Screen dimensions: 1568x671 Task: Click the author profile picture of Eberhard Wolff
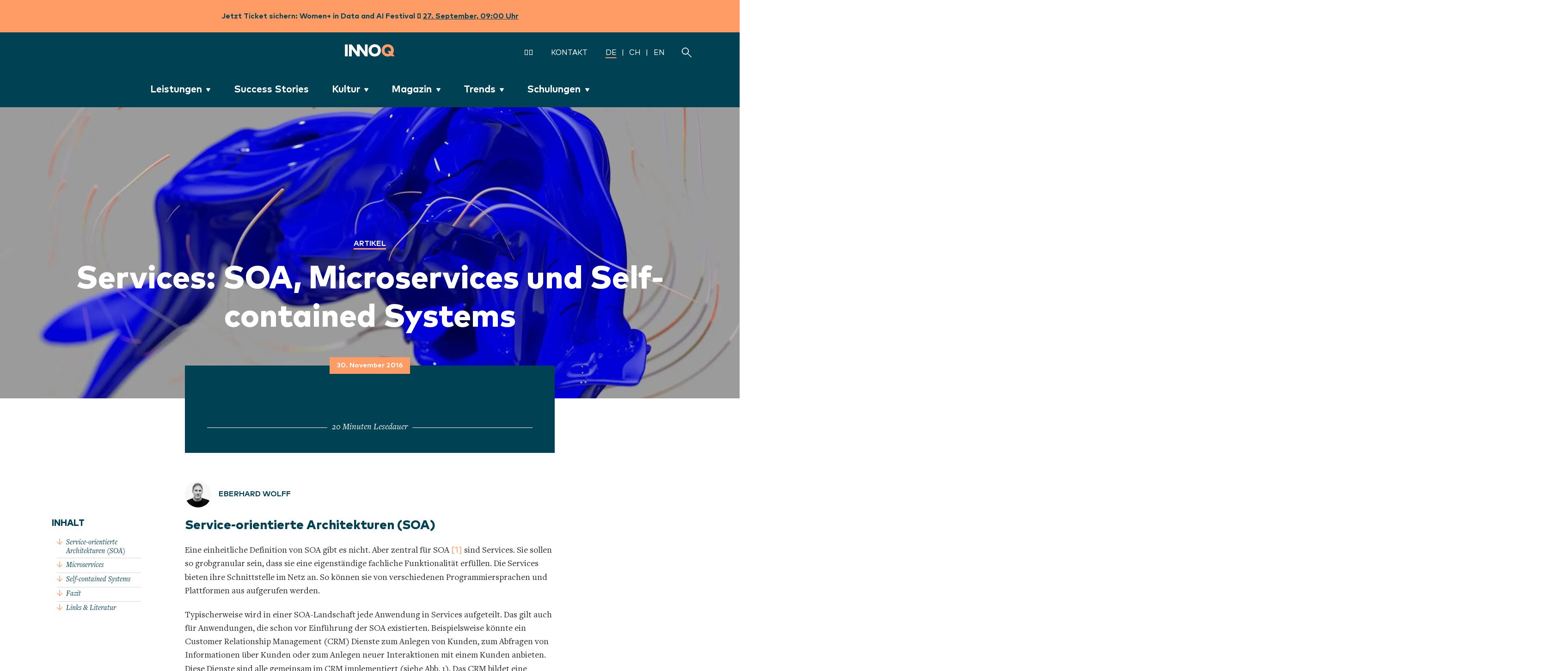coord(197,493)
